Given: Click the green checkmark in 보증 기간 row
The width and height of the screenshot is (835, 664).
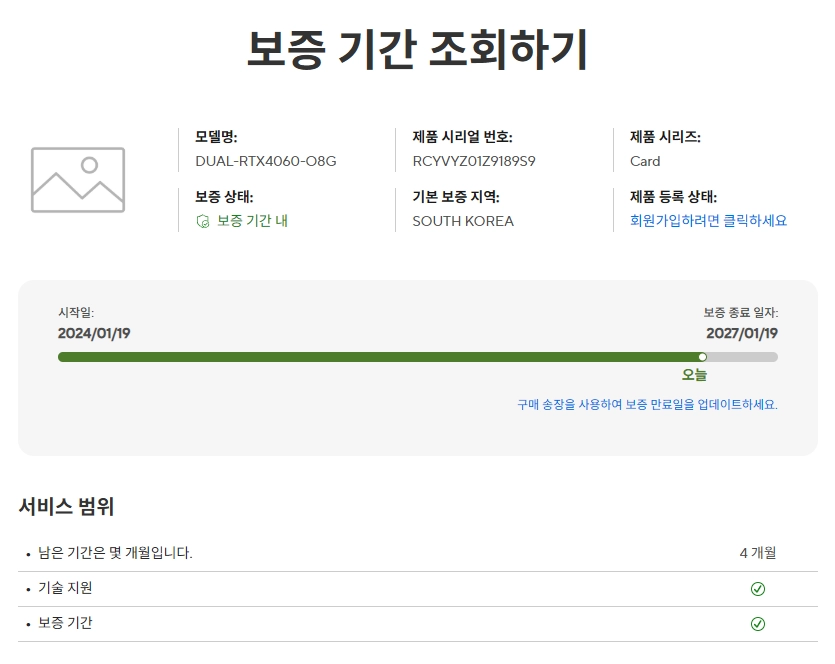Looking at the screenshot, I should pyautogui.click(x=758, y=624).
